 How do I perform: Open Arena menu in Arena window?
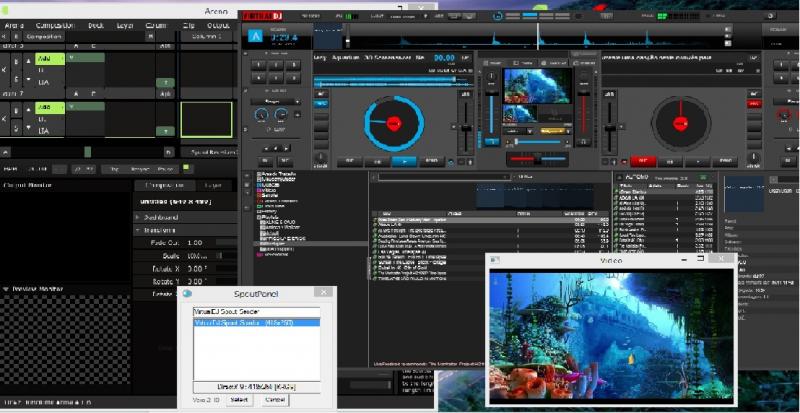15,26
